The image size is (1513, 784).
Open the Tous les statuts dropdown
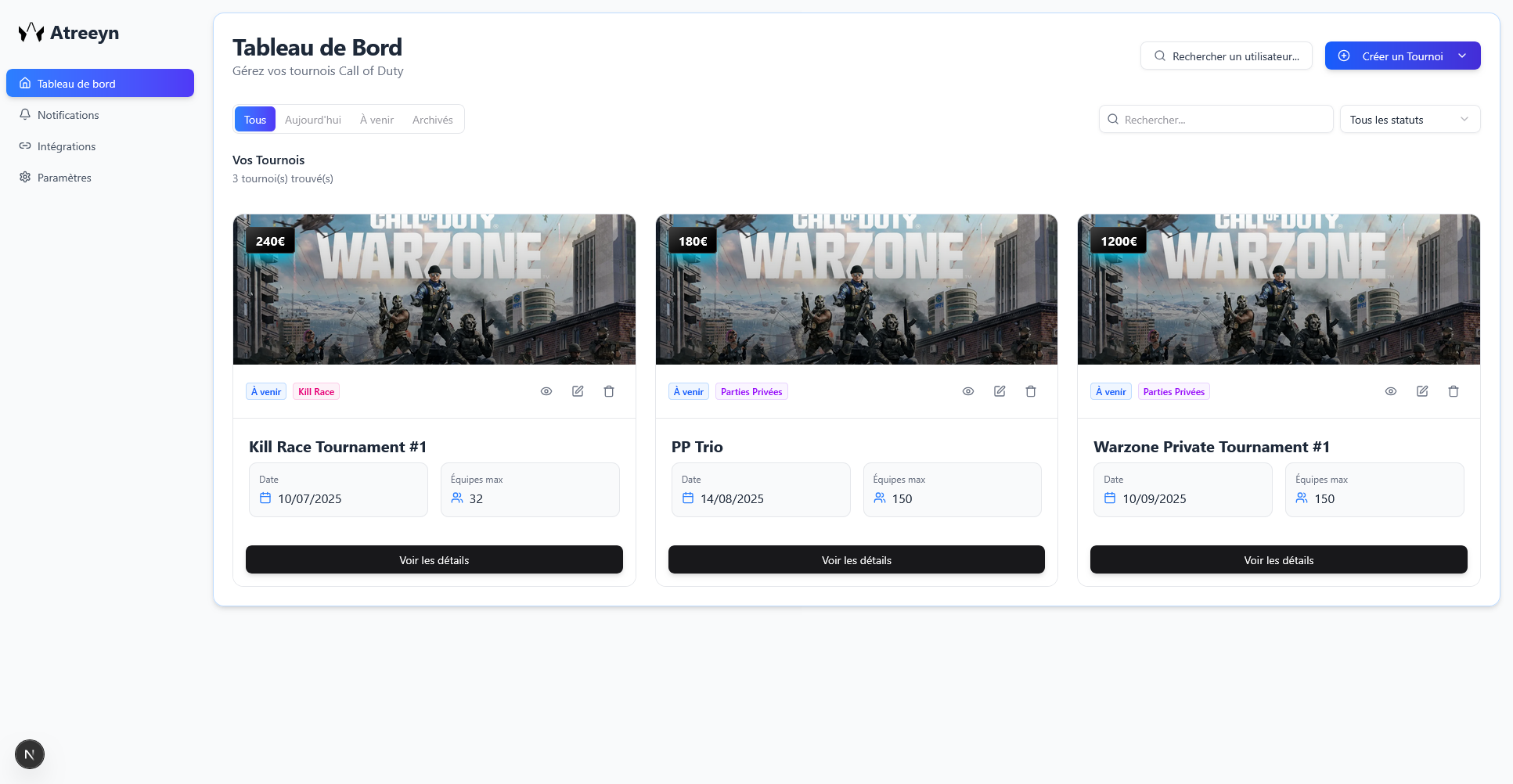point(1410,119)
